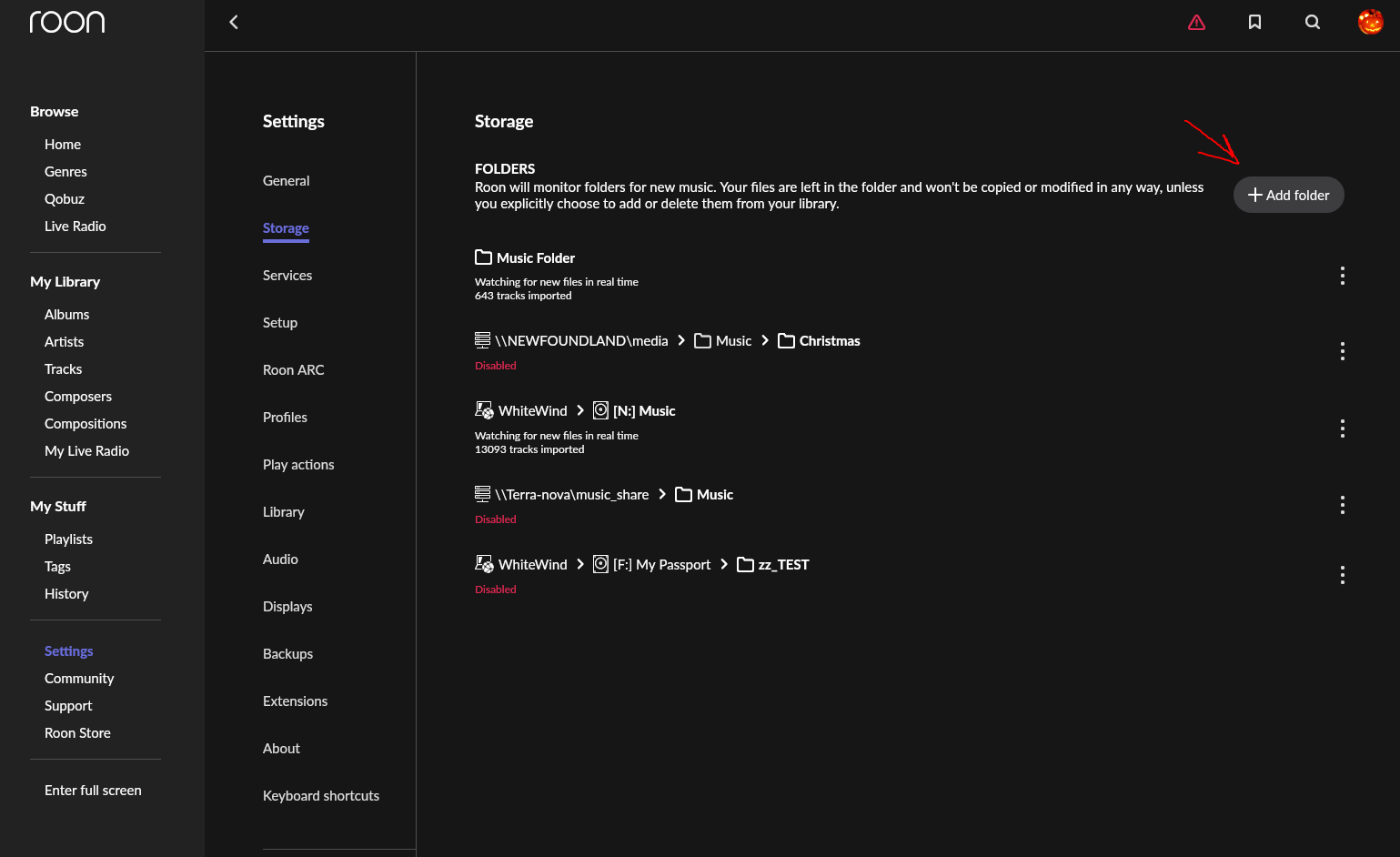This screenshot has height=857, width=1400.
Task: Open the user profile avatar
Action: point(1370,22)
